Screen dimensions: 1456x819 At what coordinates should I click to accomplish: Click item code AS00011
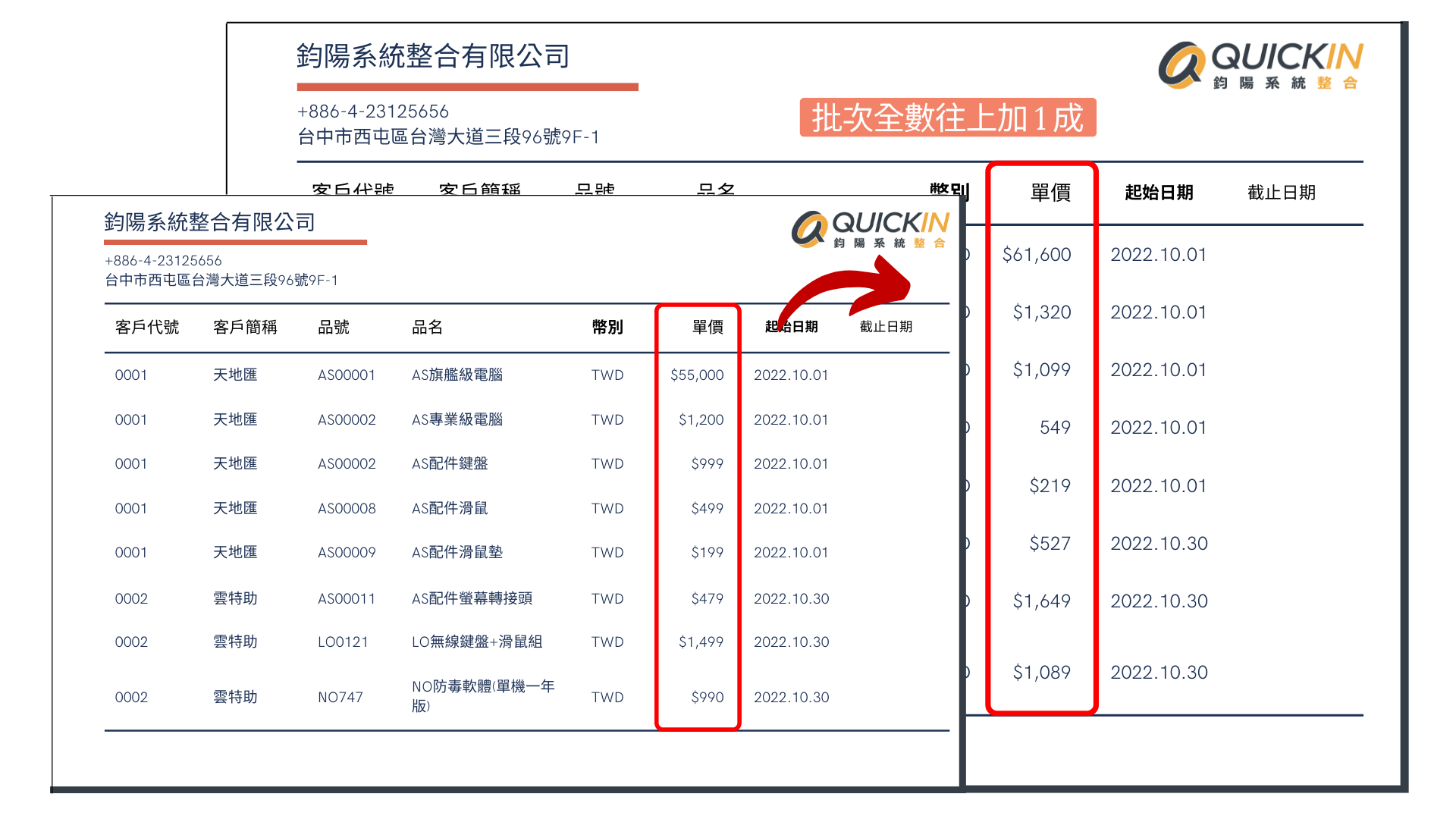[347, 598]
